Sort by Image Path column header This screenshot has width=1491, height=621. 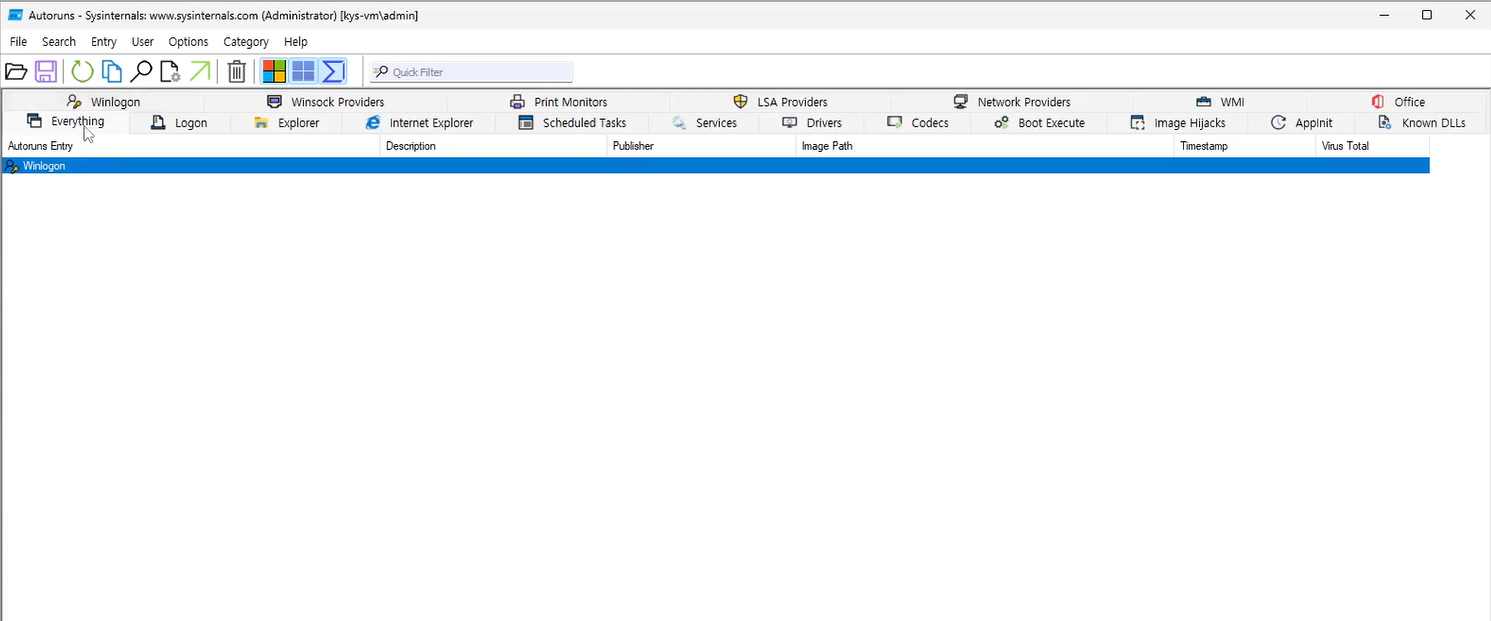pos(985,146)
